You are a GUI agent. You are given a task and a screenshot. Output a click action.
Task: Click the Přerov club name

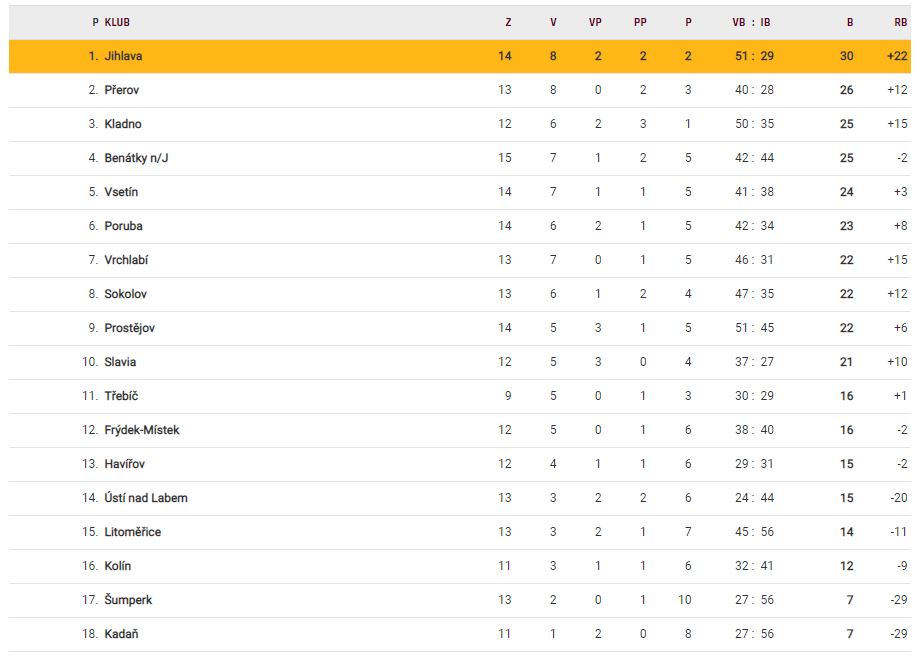point(121,90)
